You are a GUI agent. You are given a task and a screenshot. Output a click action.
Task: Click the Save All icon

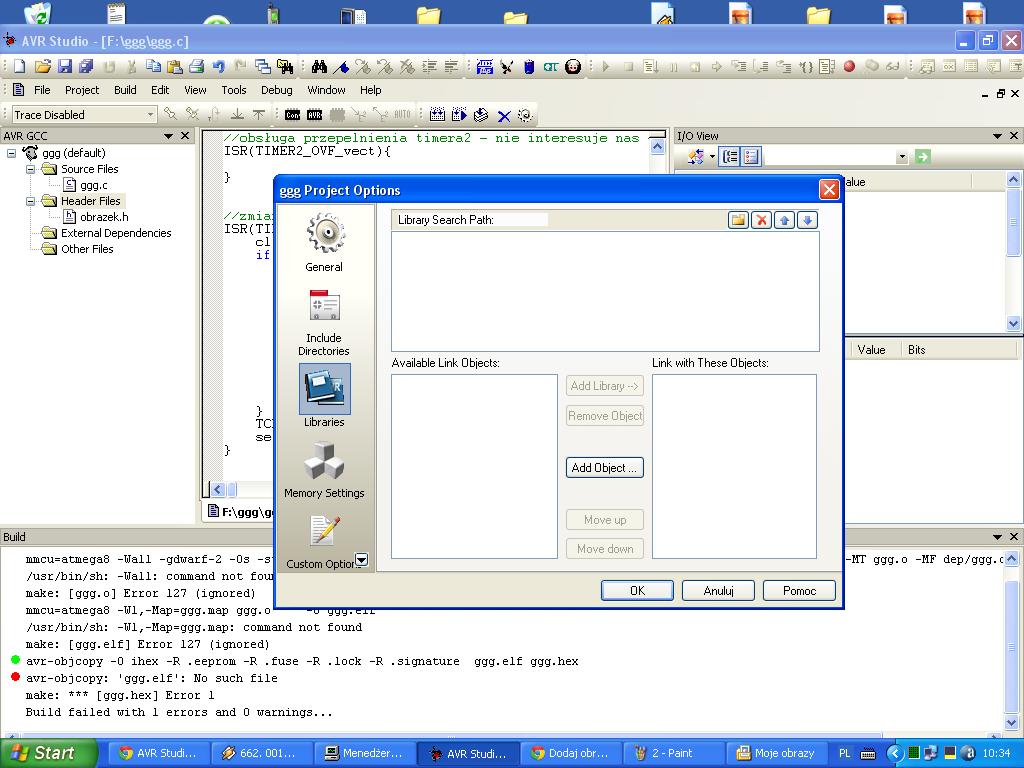86,66
